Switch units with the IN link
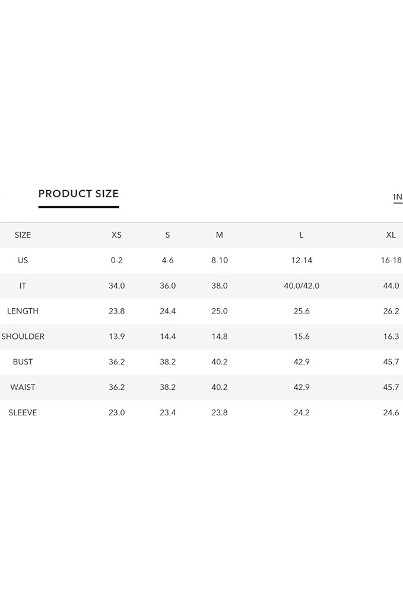This screenshot has height=604, width=403. click(398, 197)
